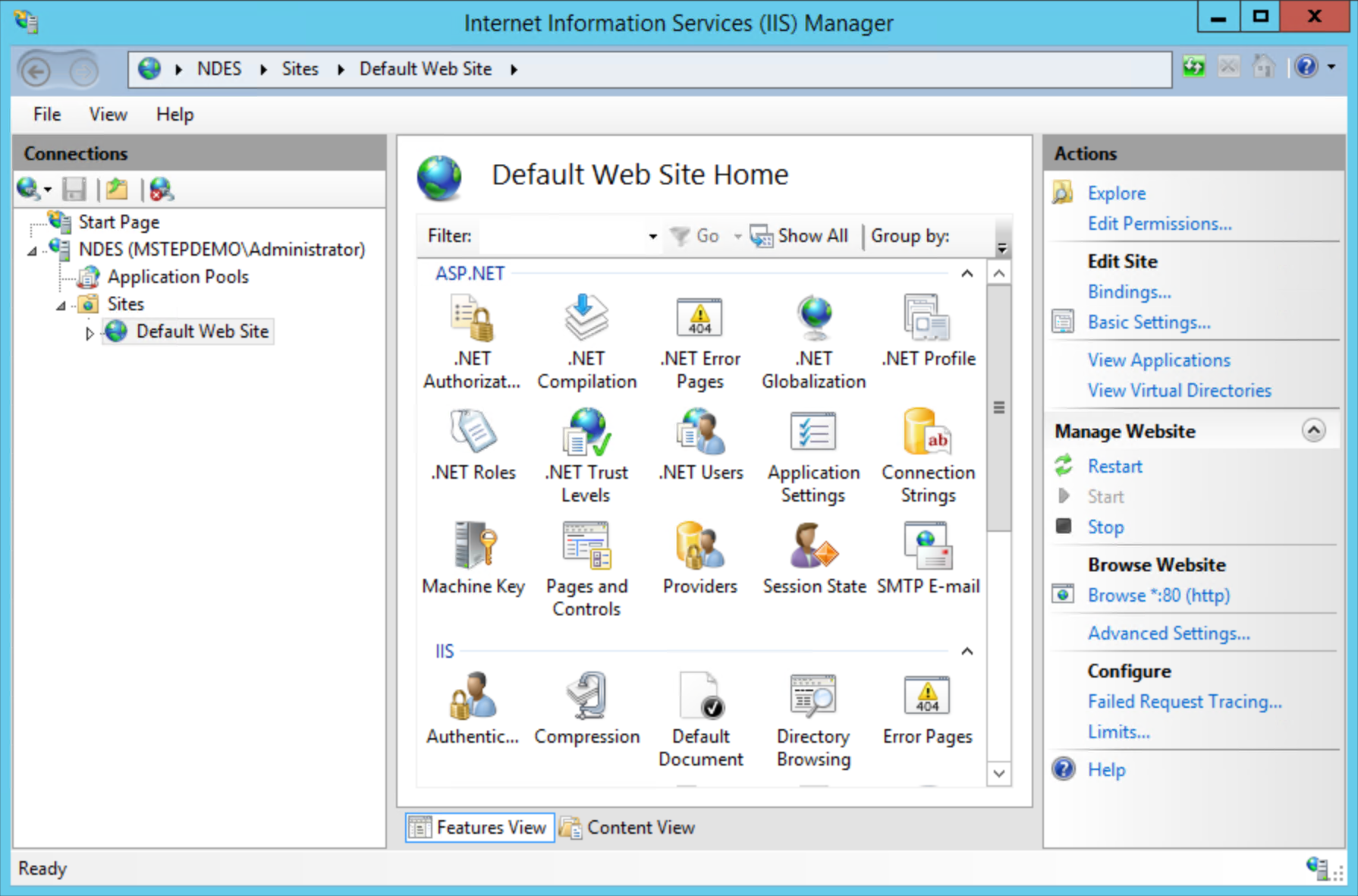Click Edit Permissions link
Viewport: 1358px width, 896px height.
pyautogui.click(x=1159, y=224)
